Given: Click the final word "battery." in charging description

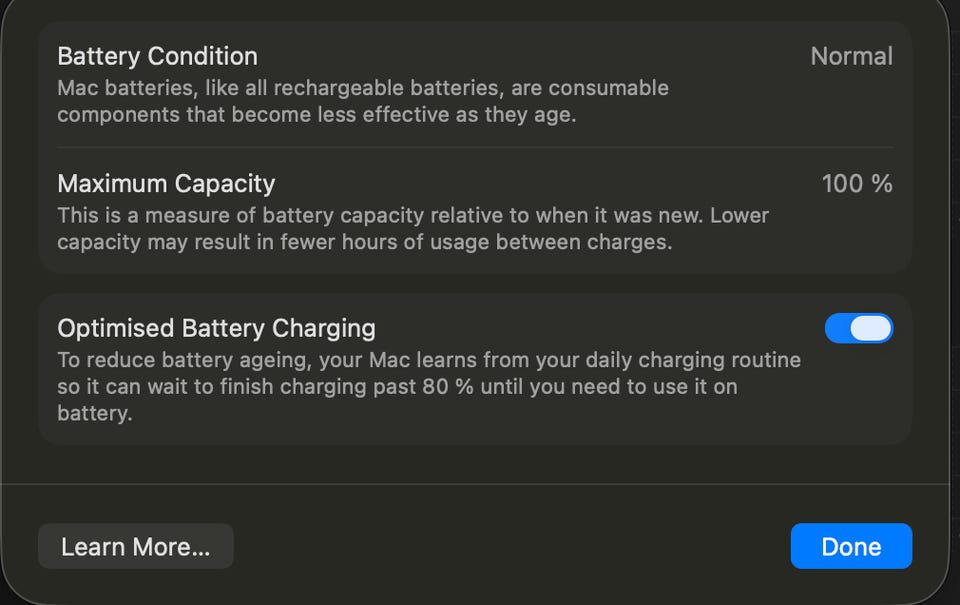Looking at the screenshot, I should [94, 412].
